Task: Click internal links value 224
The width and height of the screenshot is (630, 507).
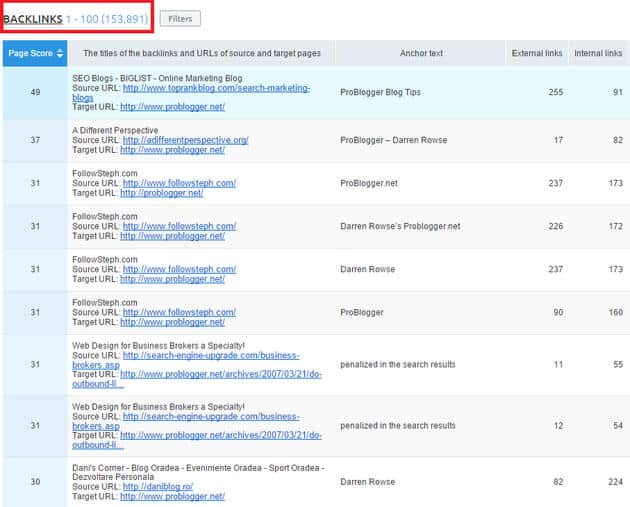Action: tap(615, 482)
